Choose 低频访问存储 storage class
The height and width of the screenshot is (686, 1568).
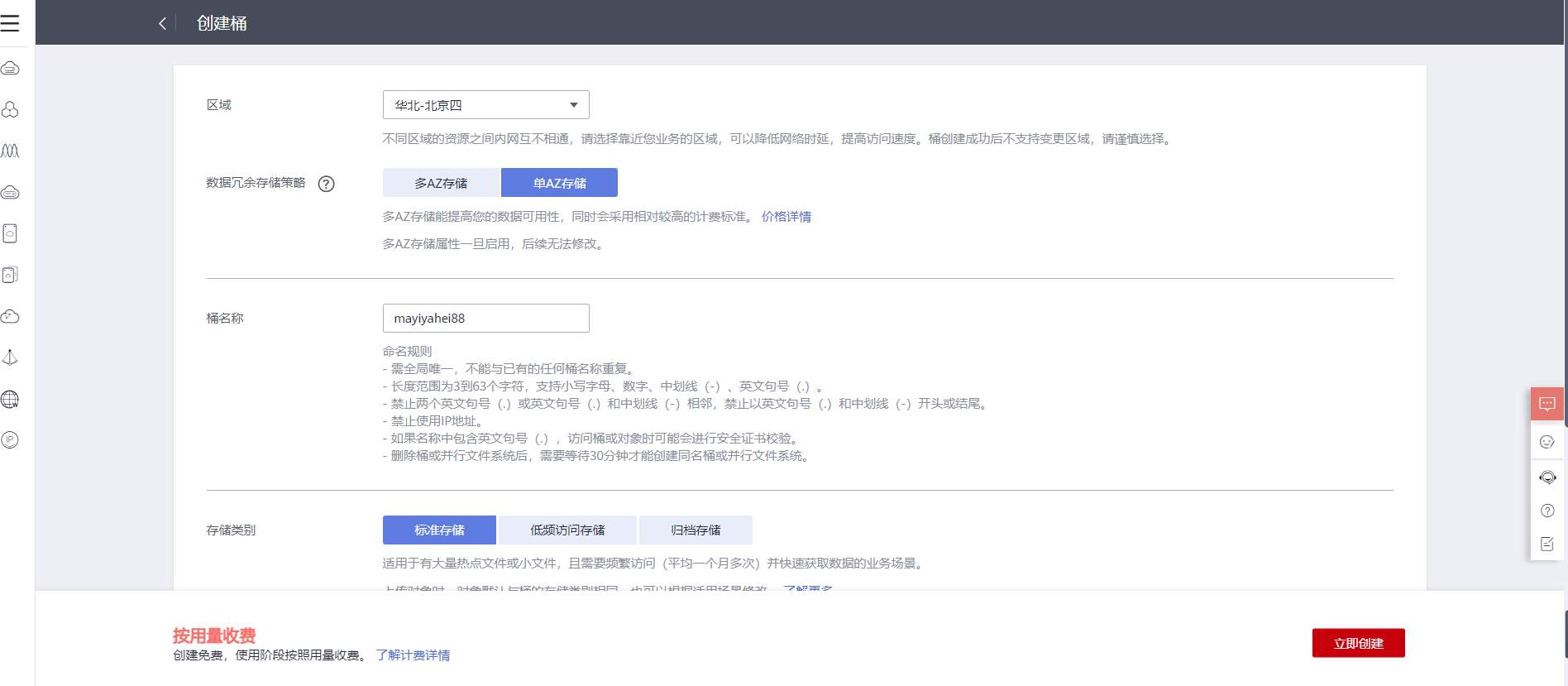point(567,530)
